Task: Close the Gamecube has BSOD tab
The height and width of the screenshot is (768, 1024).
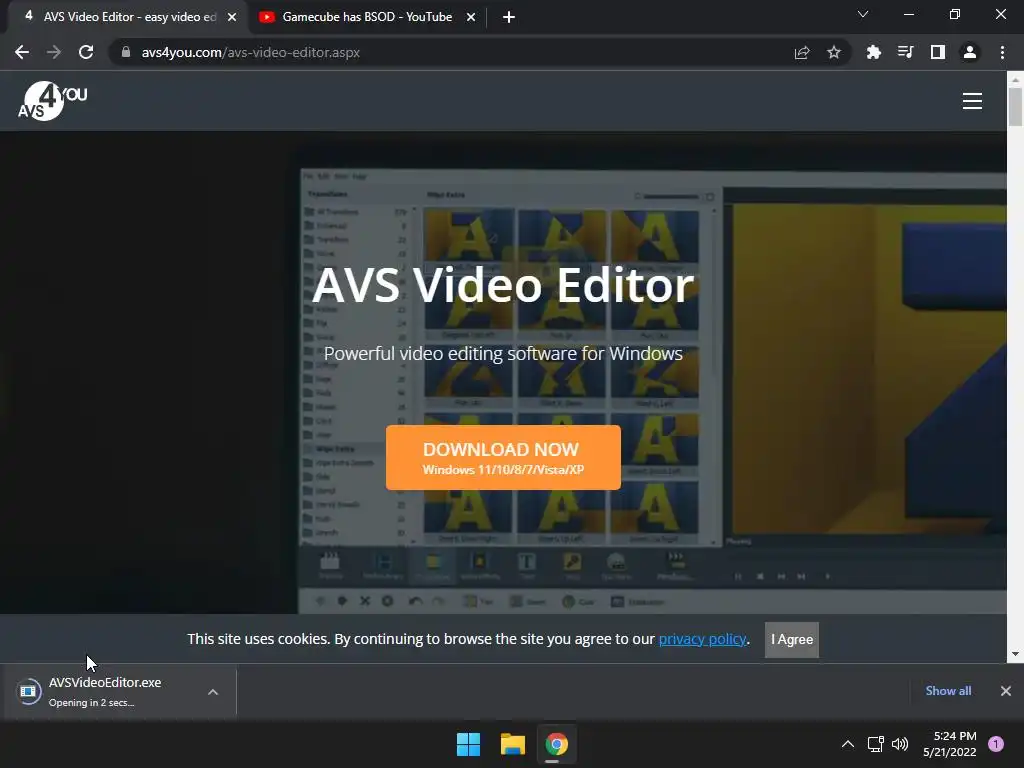Action: coord(471,17)
